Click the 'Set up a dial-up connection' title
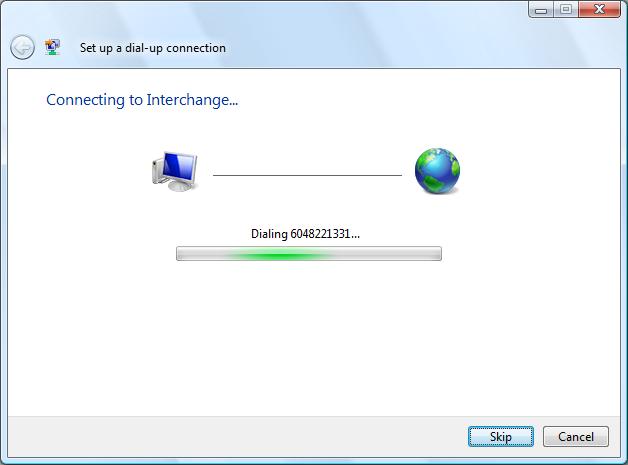The image size is (628, 465). (153, 48)
